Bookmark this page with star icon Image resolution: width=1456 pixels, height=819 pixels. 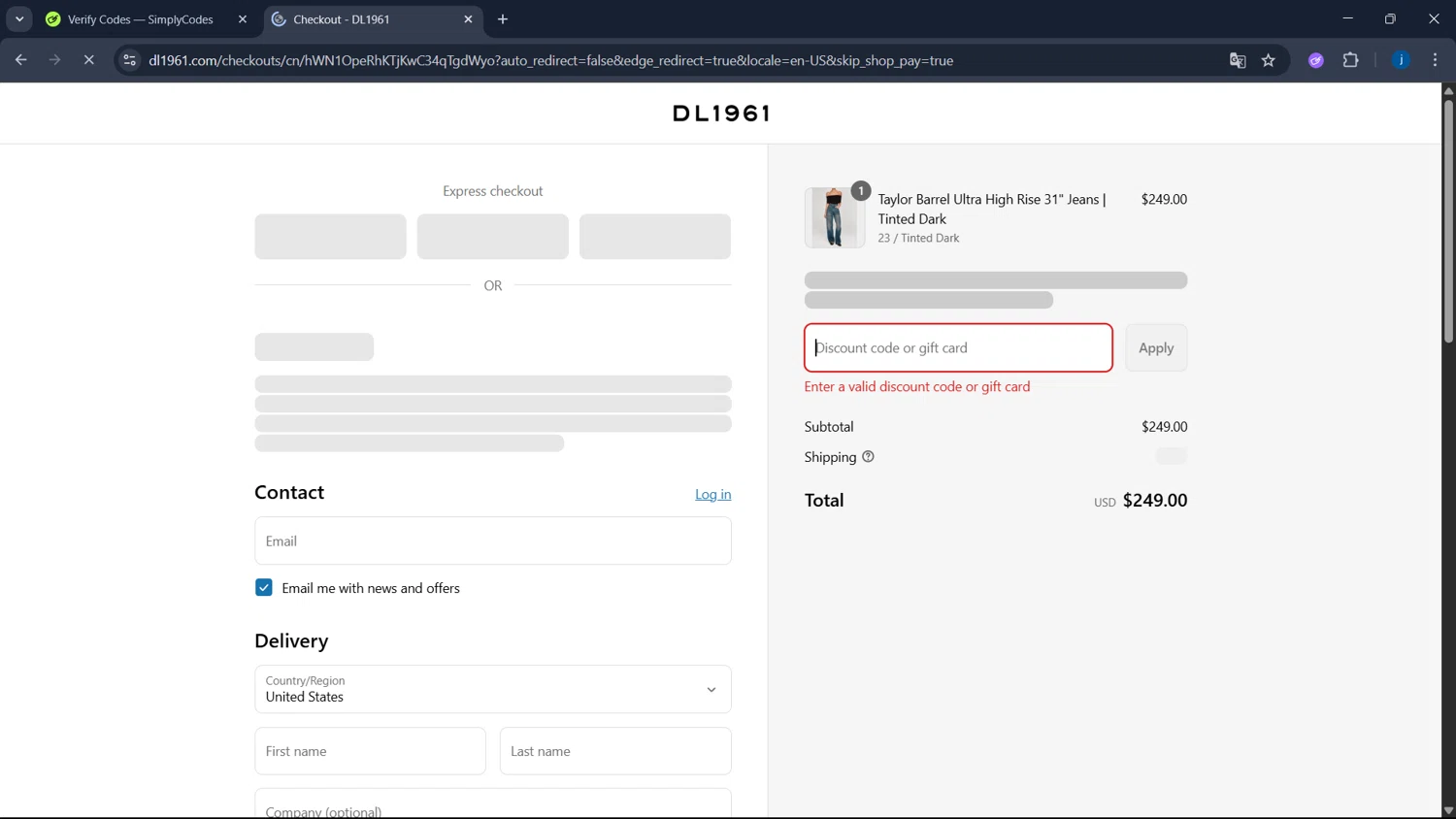pos(1268,60)
